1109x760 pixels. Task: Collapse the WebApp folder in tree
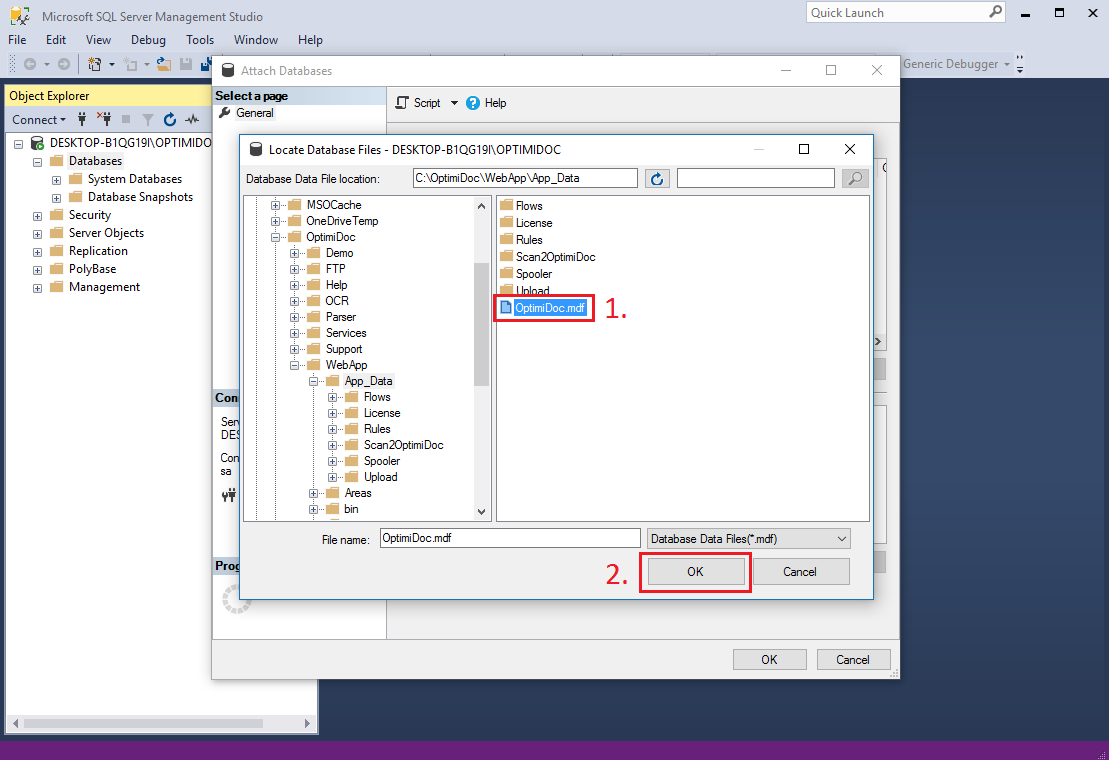[x=296, y=365]
